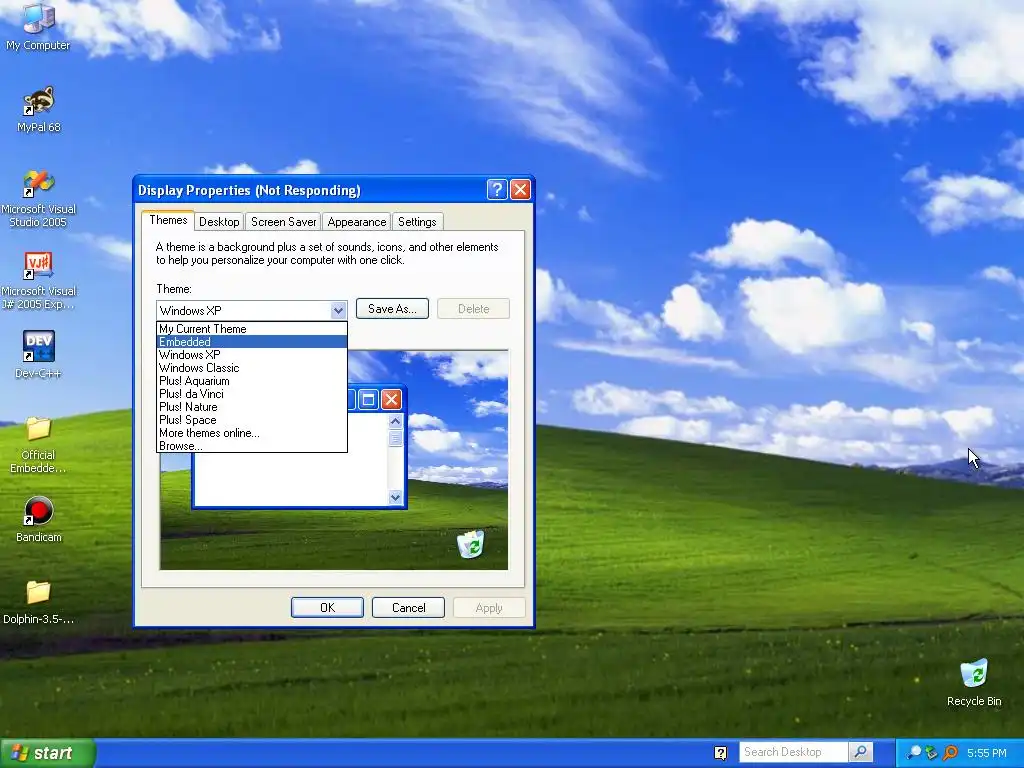Choose My Current Theme from the list

point(252,328)
